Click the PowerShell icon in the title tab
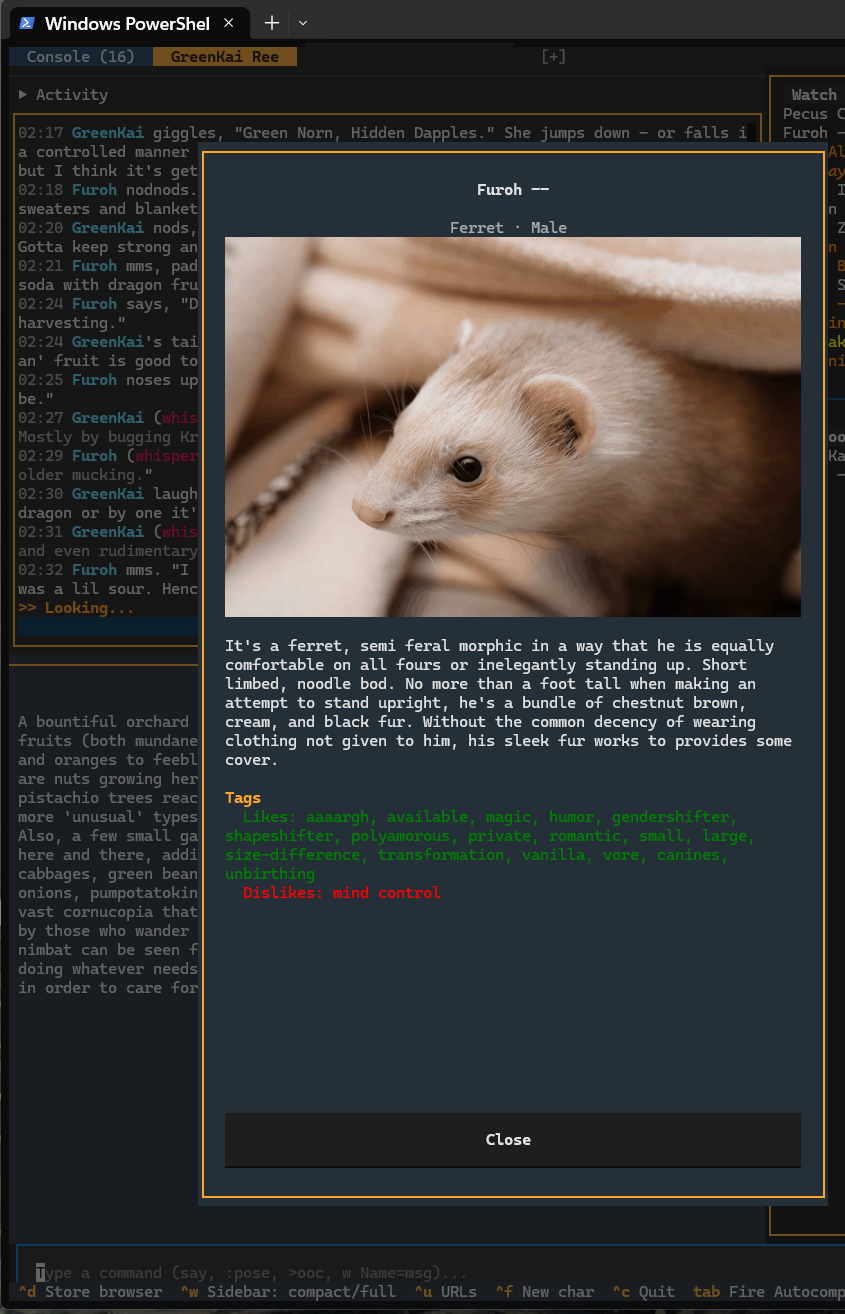845x1314 pixels. pos(27,23)
